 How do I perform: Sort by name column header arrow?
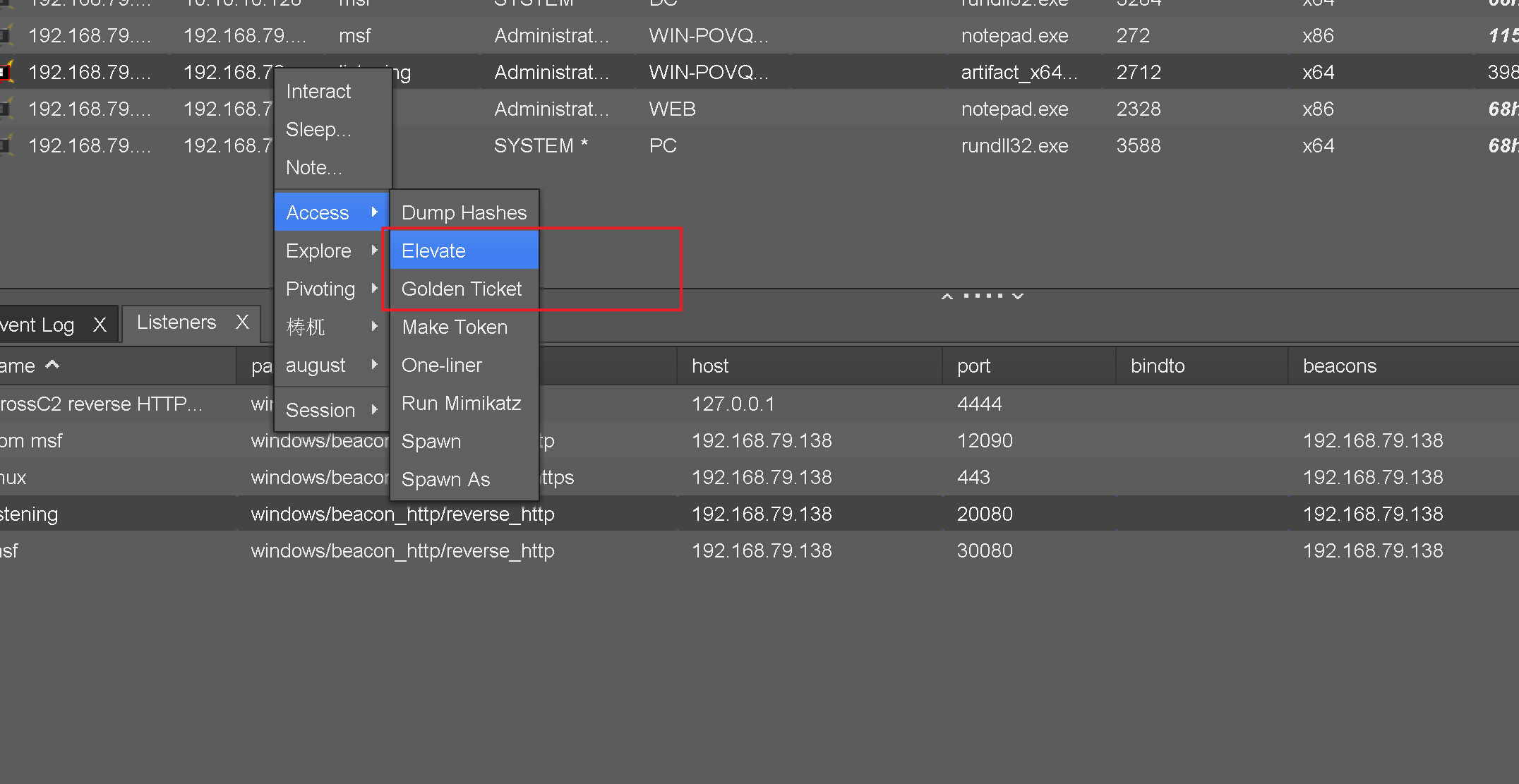click(52, 365)
